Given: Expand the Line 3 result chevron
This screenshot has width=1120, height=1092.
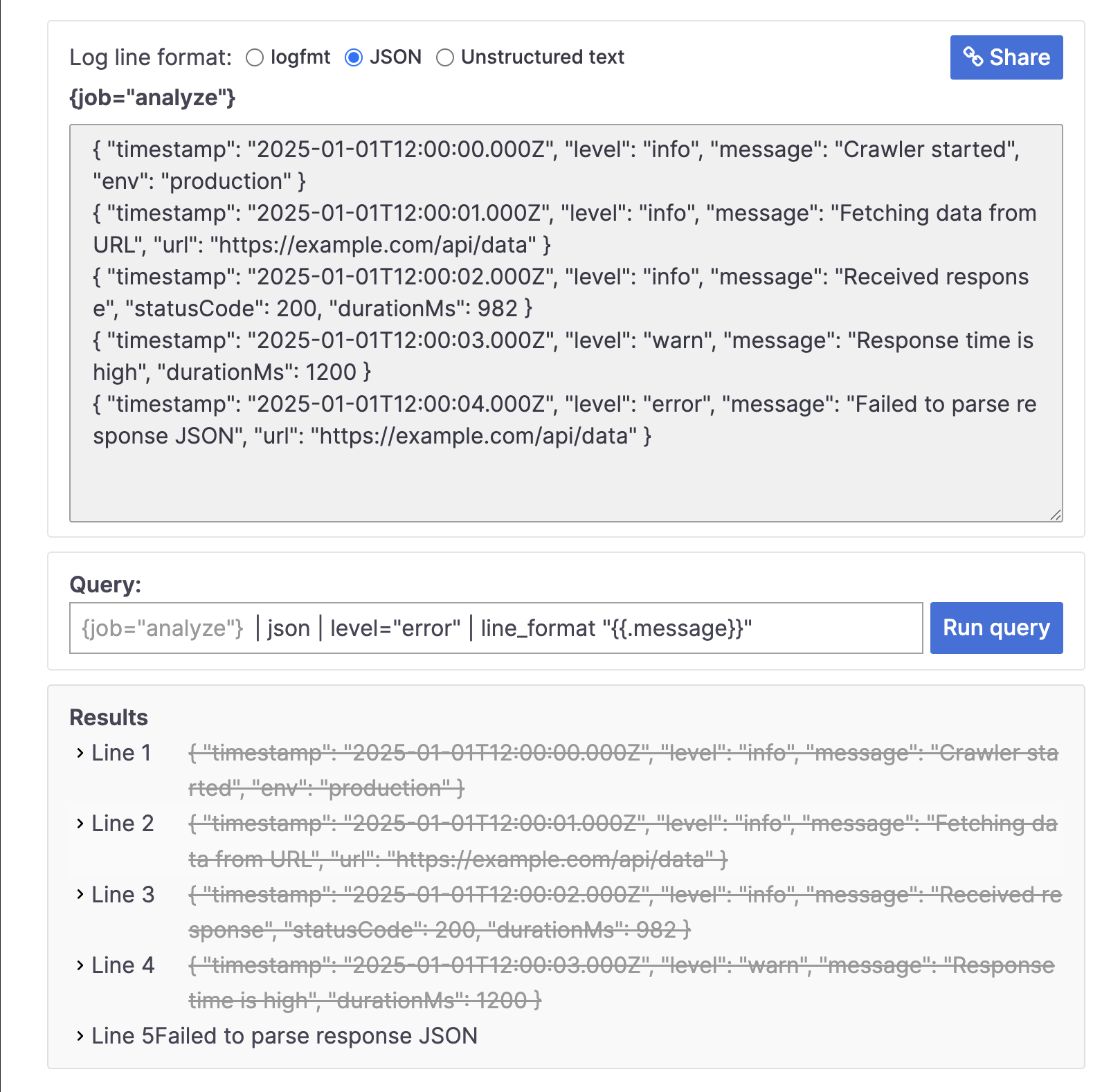Looking at the screenshot, I should [80, 895].
